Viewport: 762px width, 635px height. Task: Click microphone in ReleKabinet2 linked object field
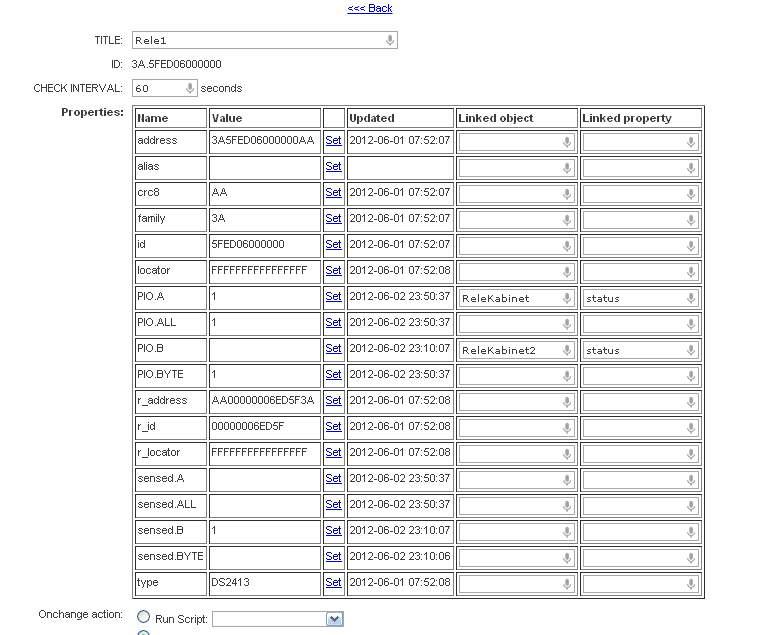567,350
